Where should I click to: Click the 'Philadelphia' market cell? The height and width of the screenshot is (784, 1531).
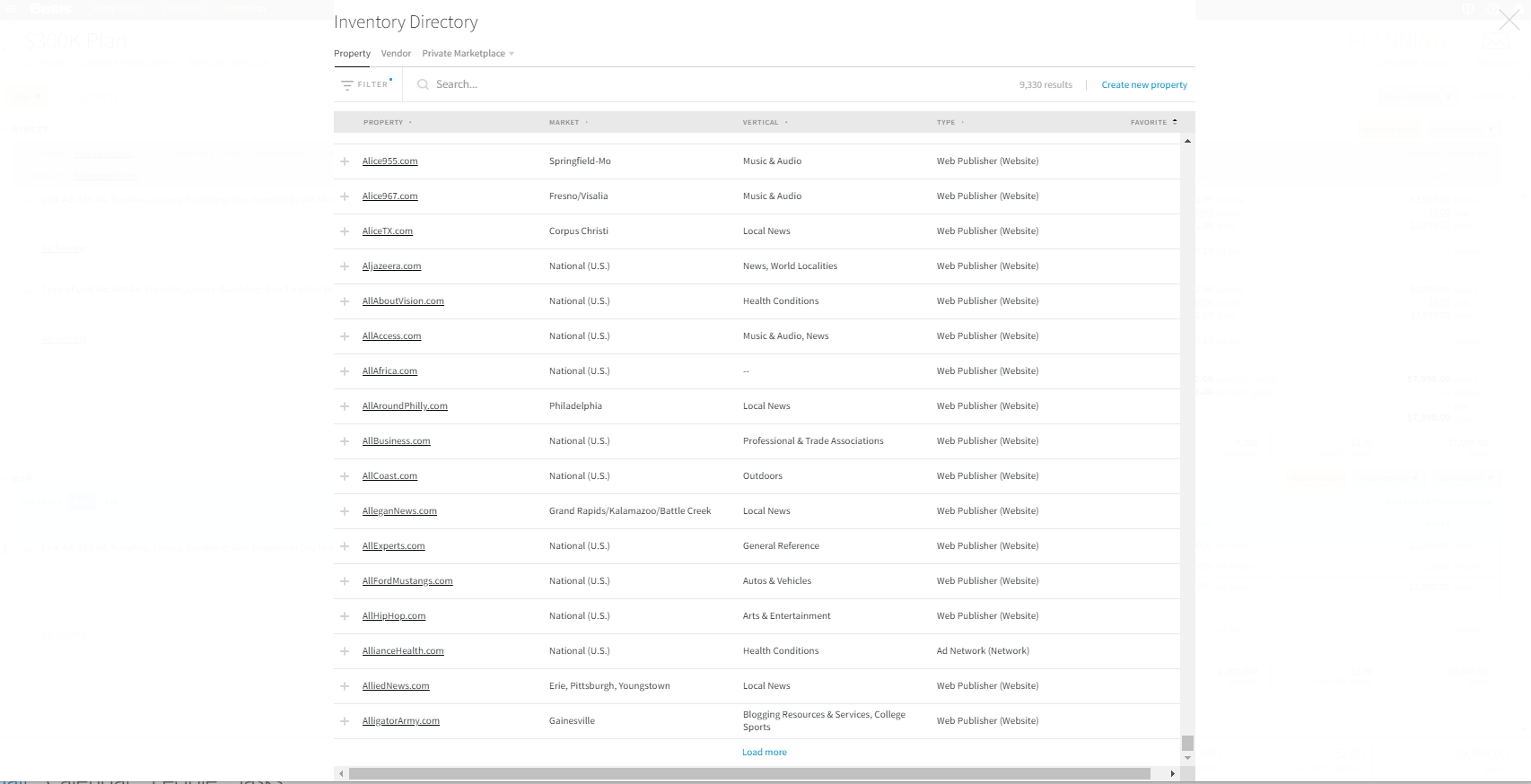pyautogui.click(x=575, y=406)
